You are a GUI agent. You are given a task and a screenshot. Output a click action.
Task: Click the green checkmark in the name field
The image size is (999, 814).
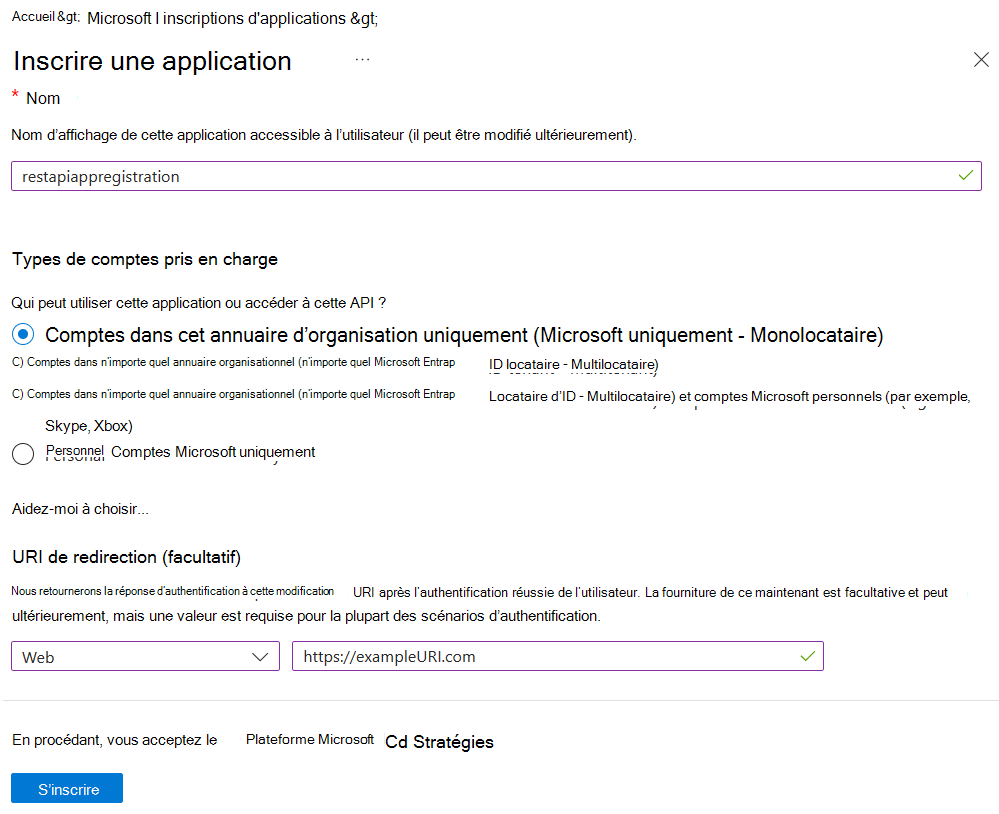click(x=965, y=175)
